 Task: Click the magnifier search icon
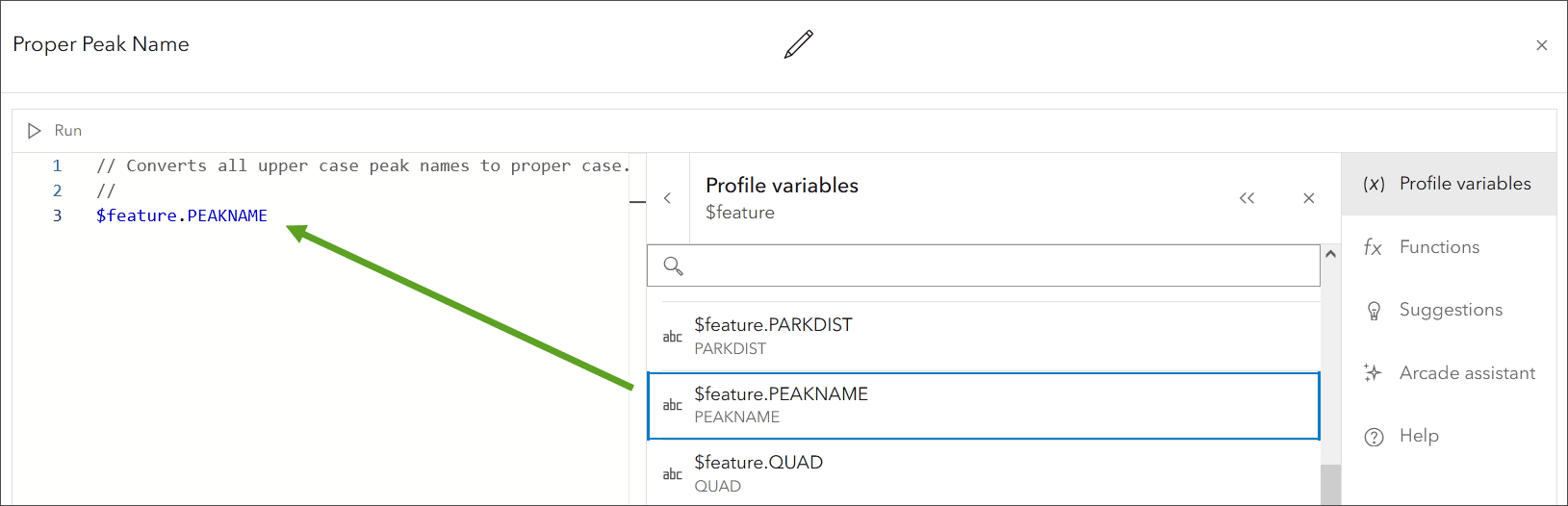[x=673, y=266]
